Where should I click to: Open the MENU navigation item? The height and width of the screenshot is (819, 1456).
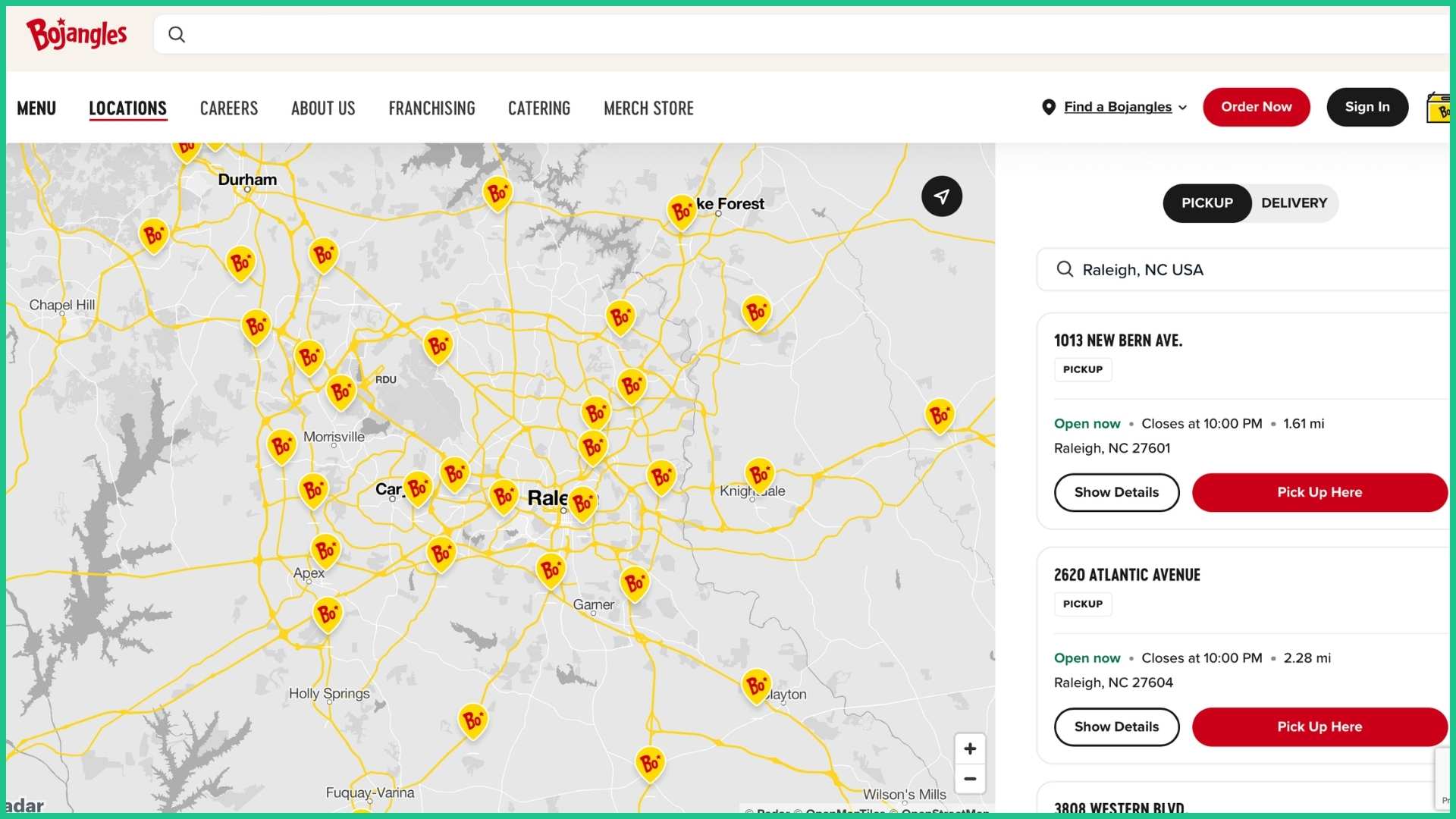click(x=36, y=108)
